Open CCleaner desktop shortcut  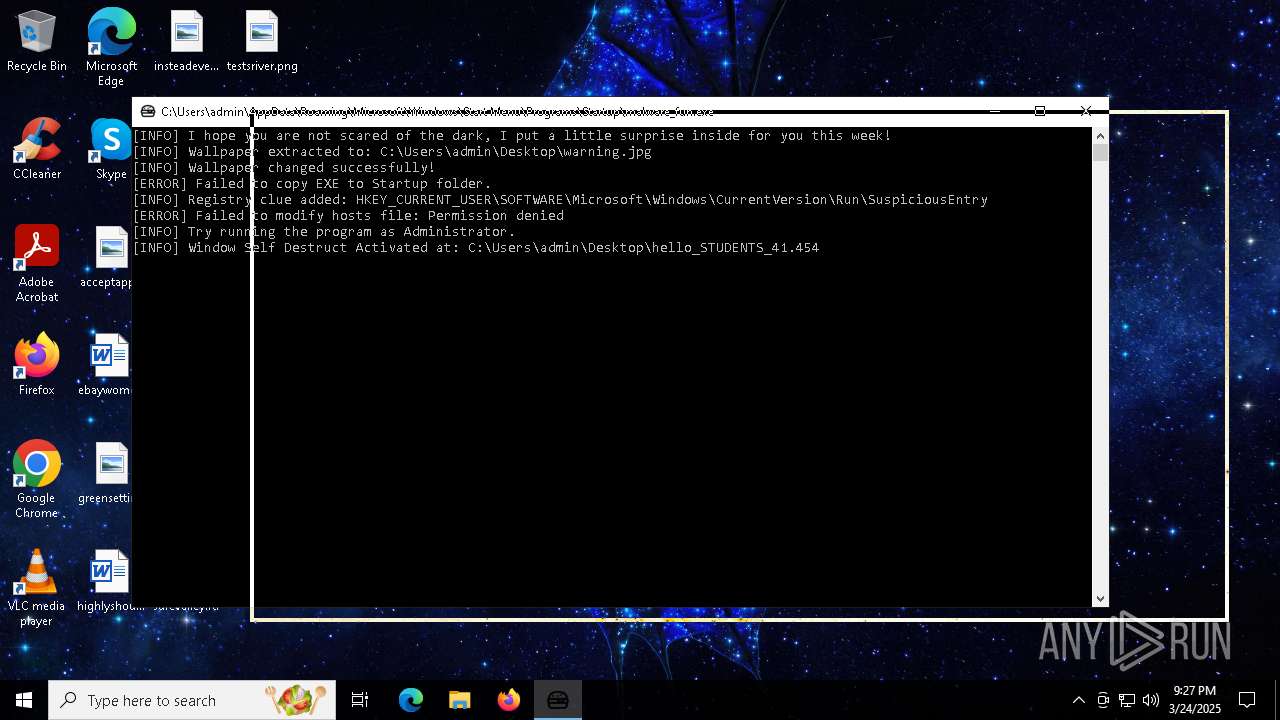[37, 150]
